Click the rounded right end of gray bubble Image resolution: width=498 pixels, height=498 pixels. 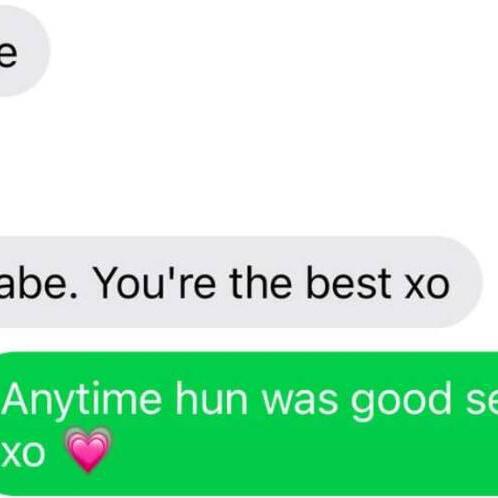click(467, 282)
